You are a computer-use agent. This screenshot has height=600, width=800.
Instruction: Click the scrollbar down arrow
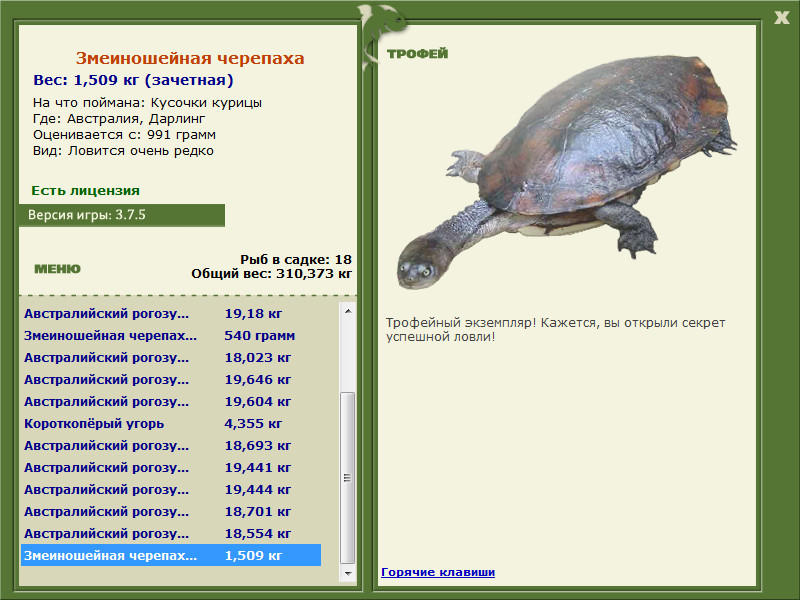point(348,573)
